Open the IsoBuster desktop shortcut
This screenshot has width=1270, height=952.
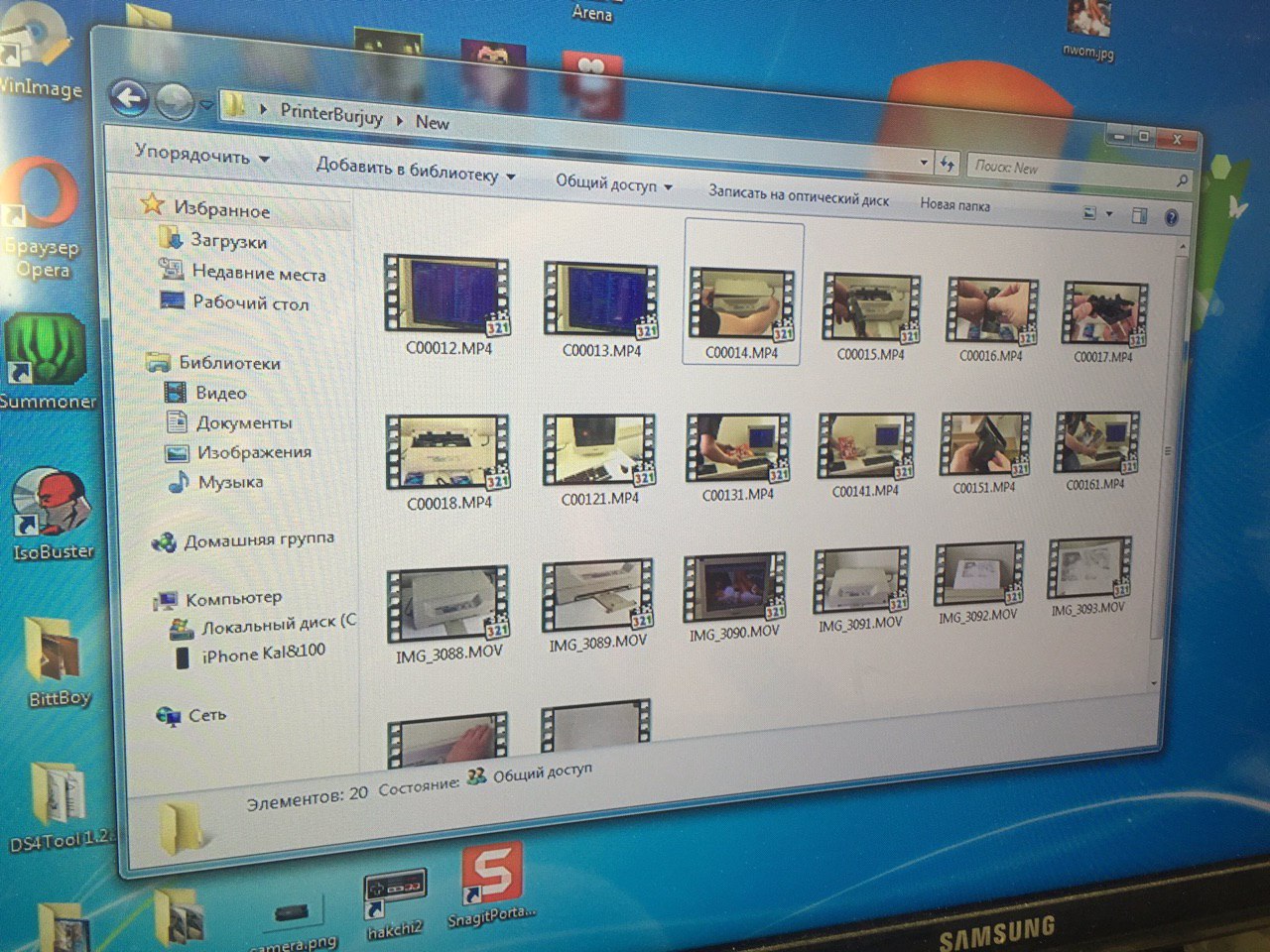click(53, 514)
